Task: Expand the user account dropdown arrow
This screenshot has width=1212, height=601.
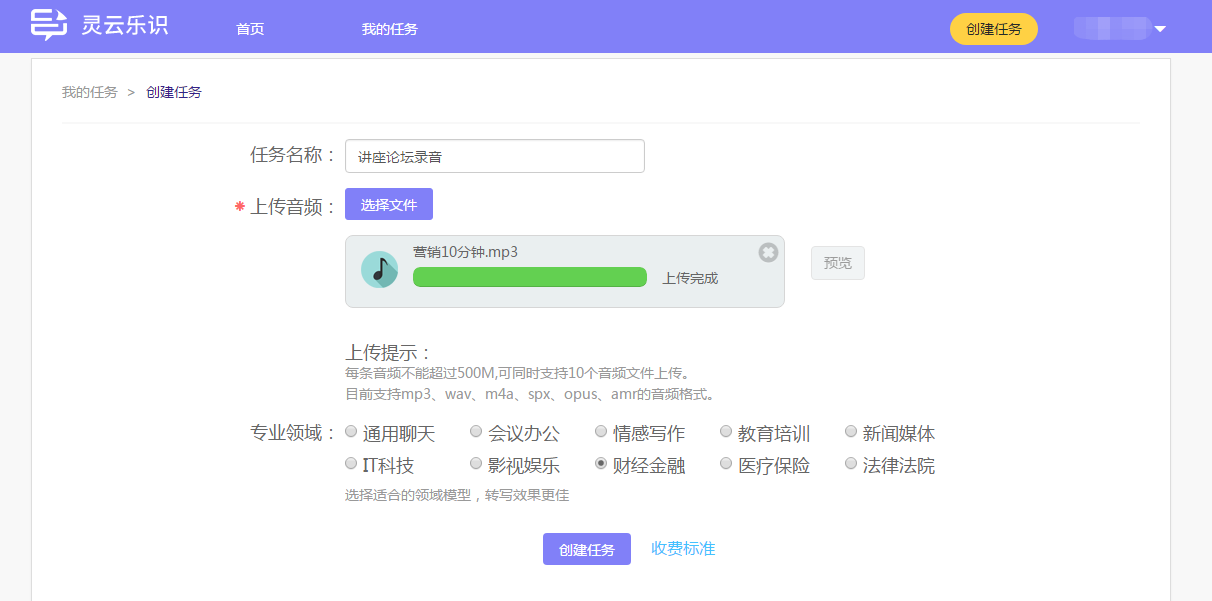Action: 1160,29
